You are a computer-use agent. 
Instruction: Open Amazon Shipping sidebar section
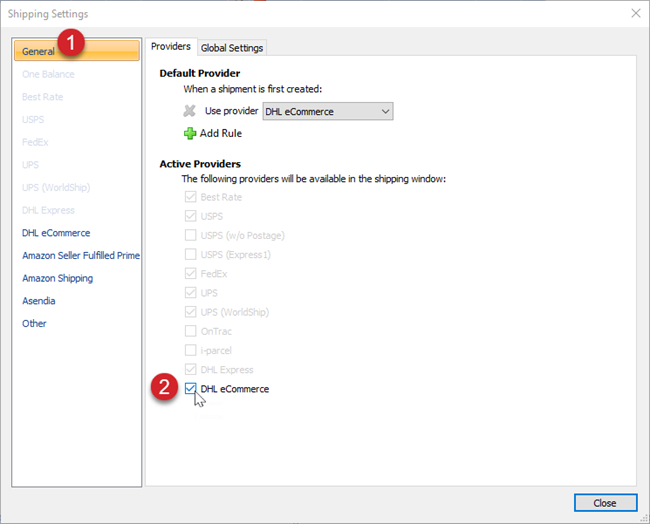coord(58,278)
